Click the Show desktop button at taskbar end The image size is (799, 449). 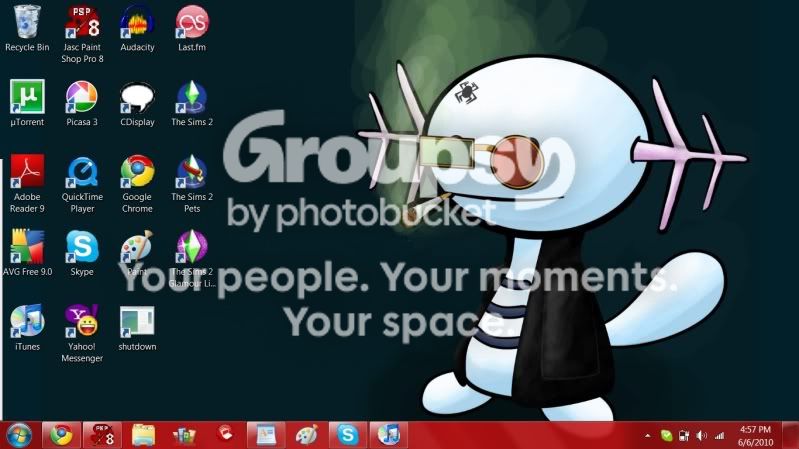point(790,435)
